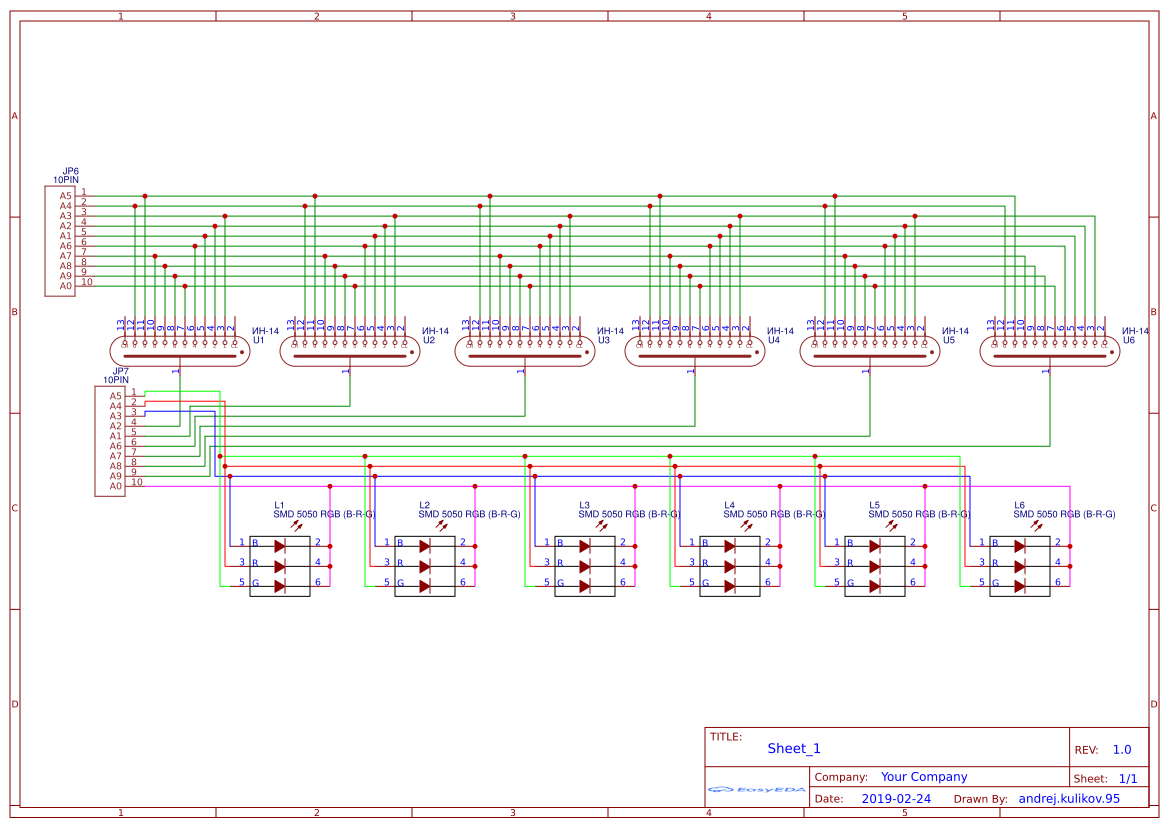
Task: Select the green diode in LED L4
Action: click(729, 587)
